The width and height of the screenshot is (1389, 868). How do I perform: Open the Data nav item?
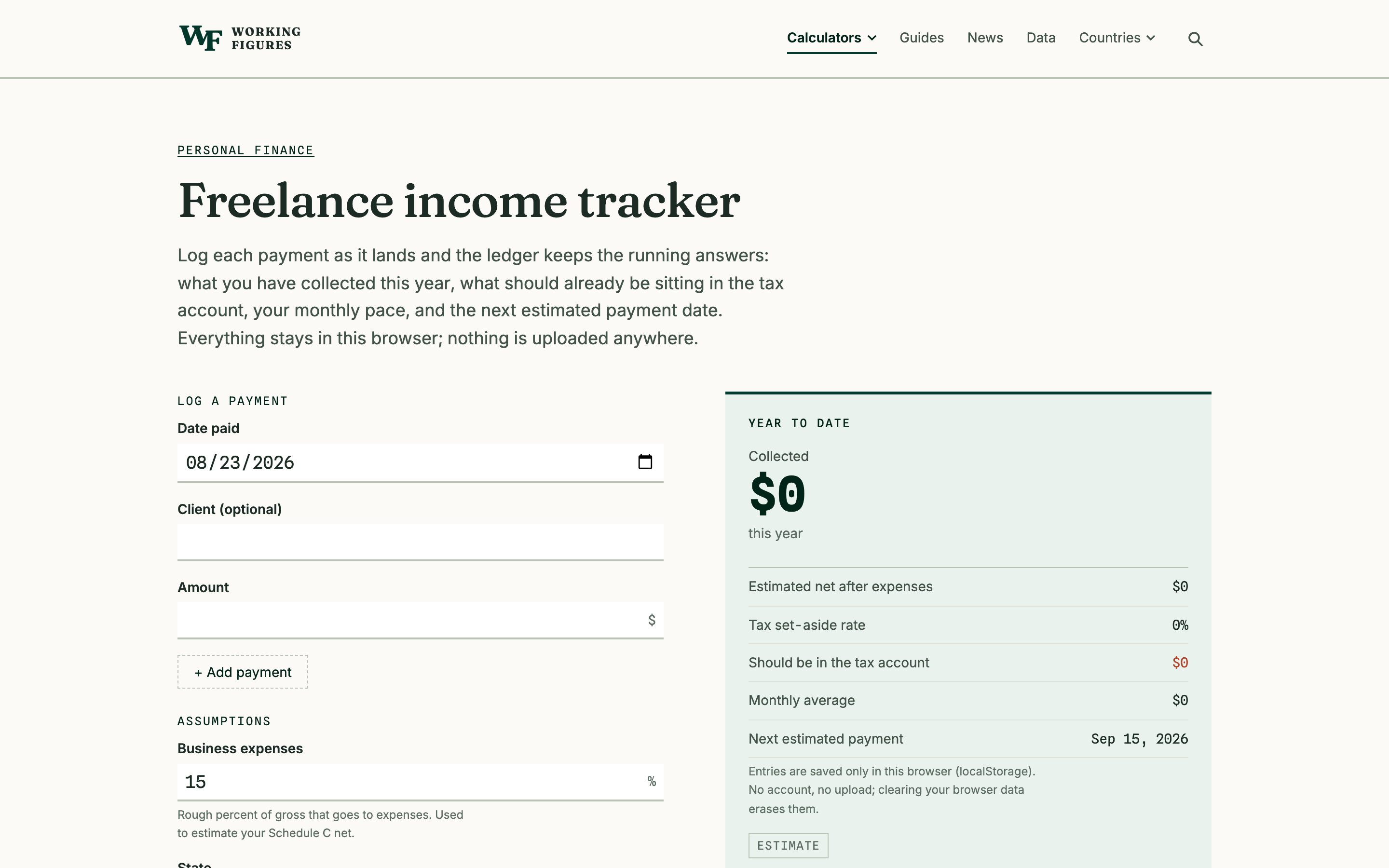pos(1041,38)
